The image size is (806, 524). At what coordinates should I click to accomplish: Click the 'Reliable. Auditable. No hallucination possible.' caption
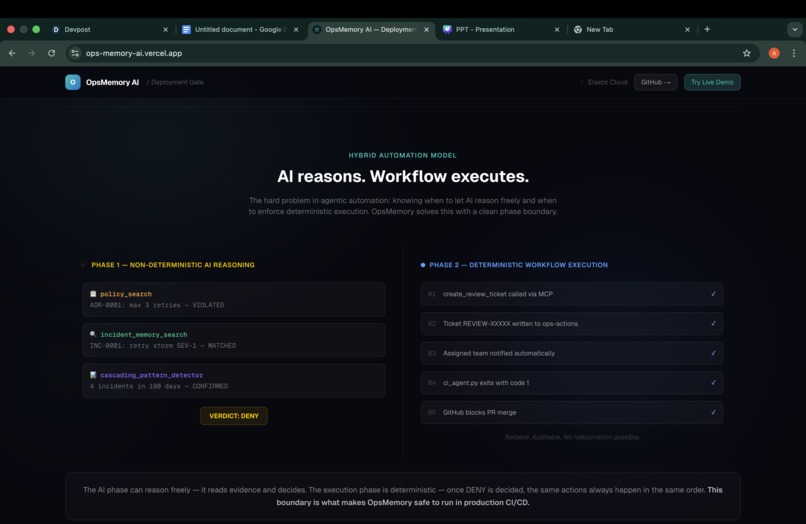click(572, 437)
